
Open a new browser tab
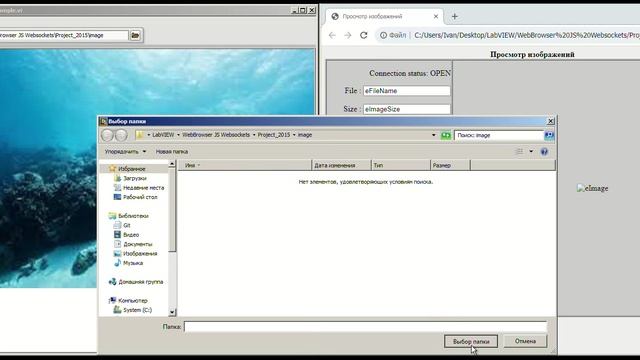tap(455, 16)
